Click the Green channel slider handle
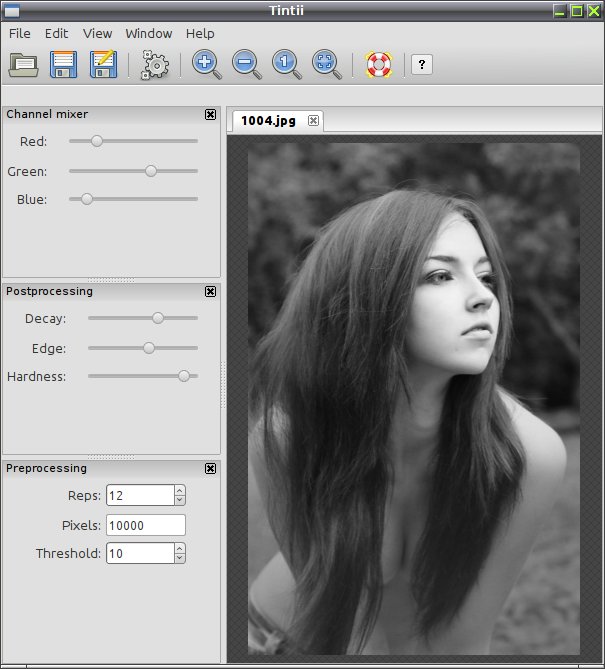 (x=151, y=171)
